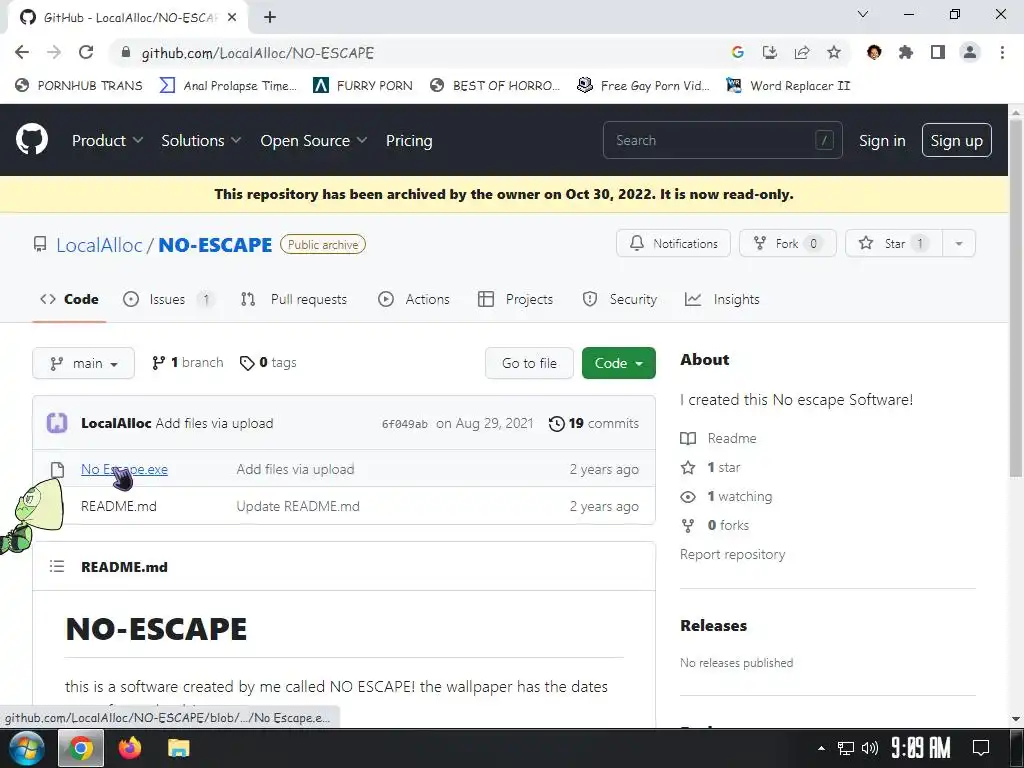Open the Insights tab
1024x768 pixels.
[x=722, y=299]
